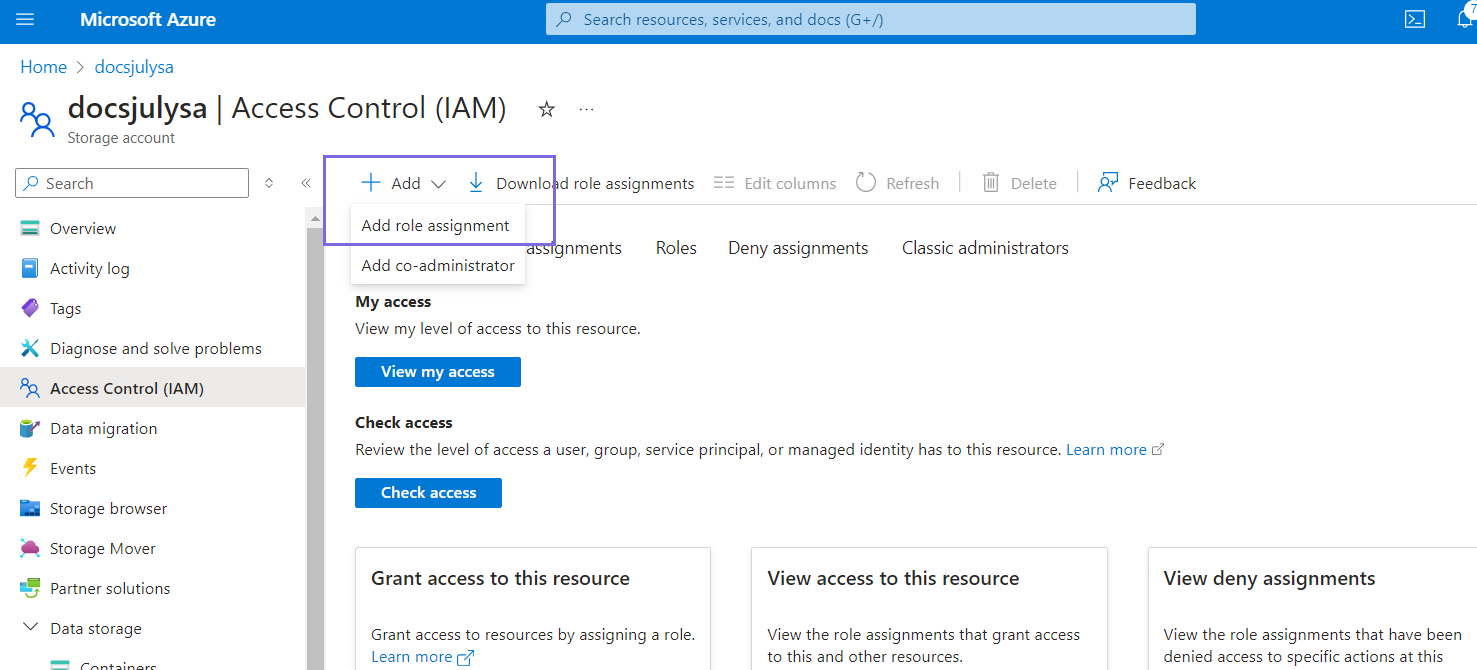Launch Cloud Shell from top bar
Viewport: 1477px width, 670px height.
pos(1415,20)
